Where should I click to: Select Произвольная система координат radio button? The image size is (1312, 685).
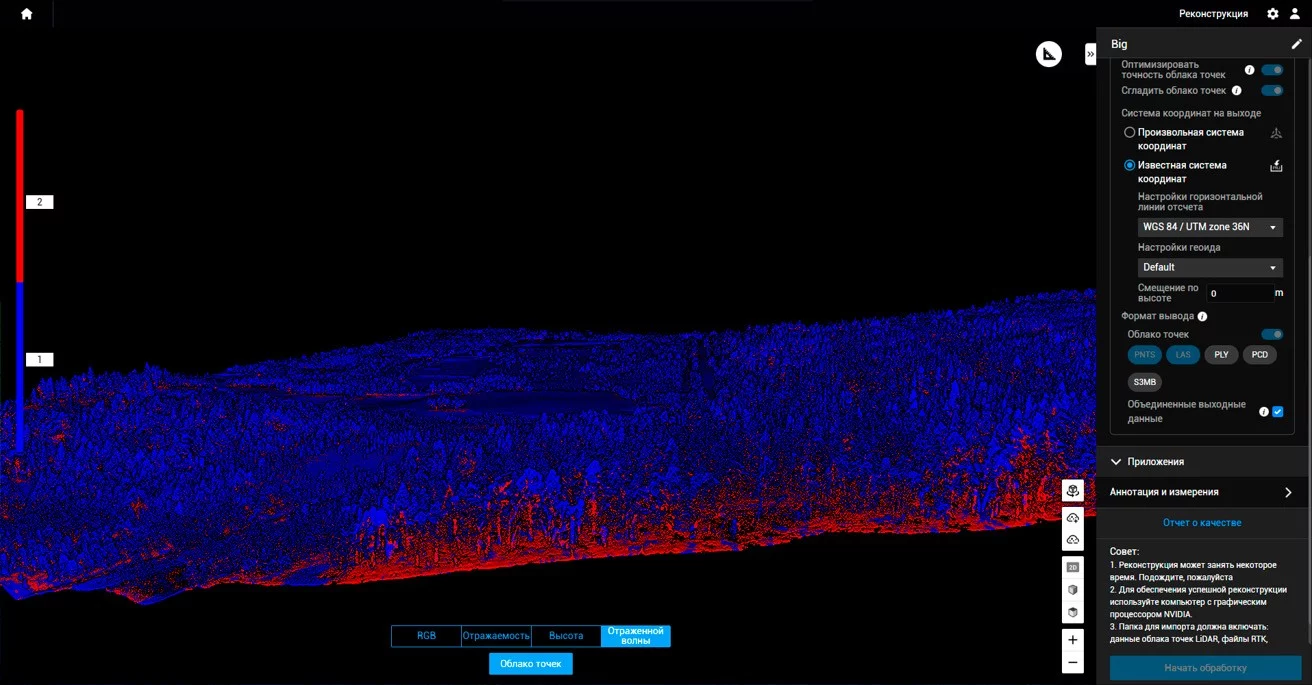click(x=1130, y=132)
